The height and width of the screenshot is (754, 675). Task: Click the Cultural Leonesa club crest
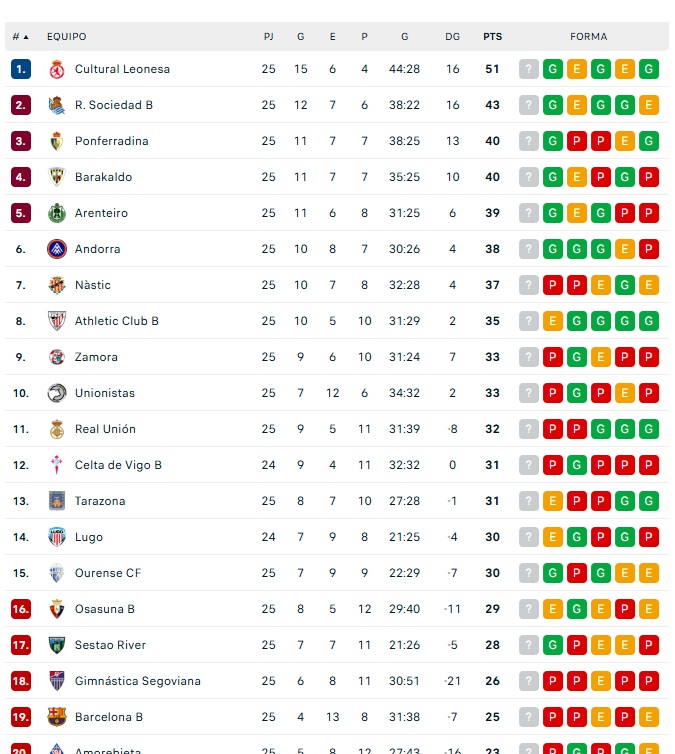click(57, 69)
